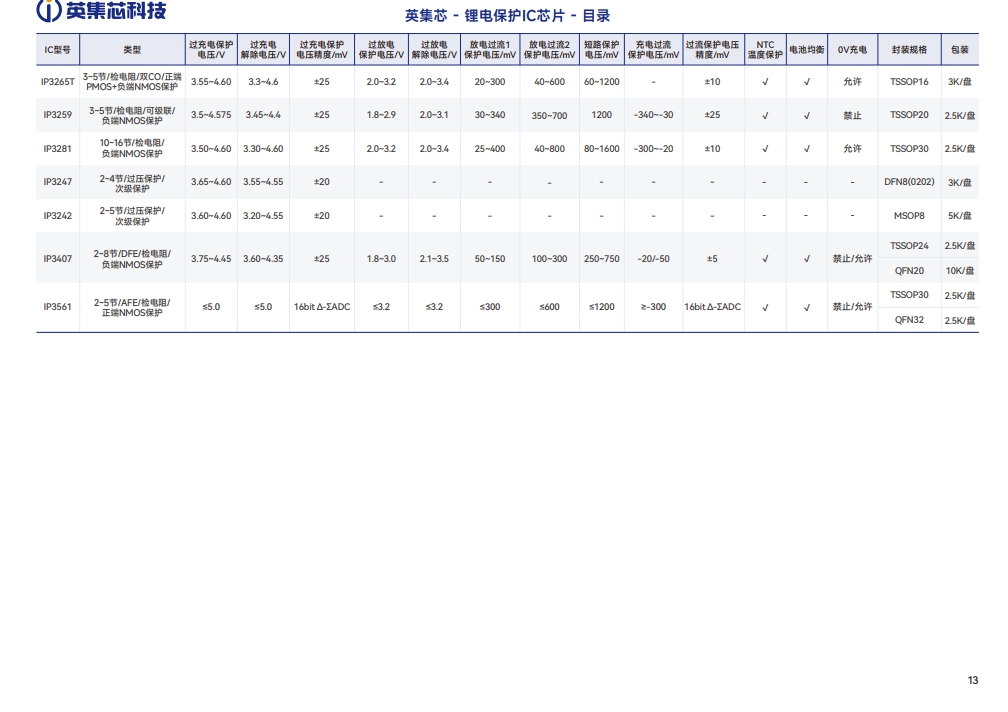This screenshot has width=1008, height=712.
Task: Click the 0V充电 column header
Action: (852, 49)
